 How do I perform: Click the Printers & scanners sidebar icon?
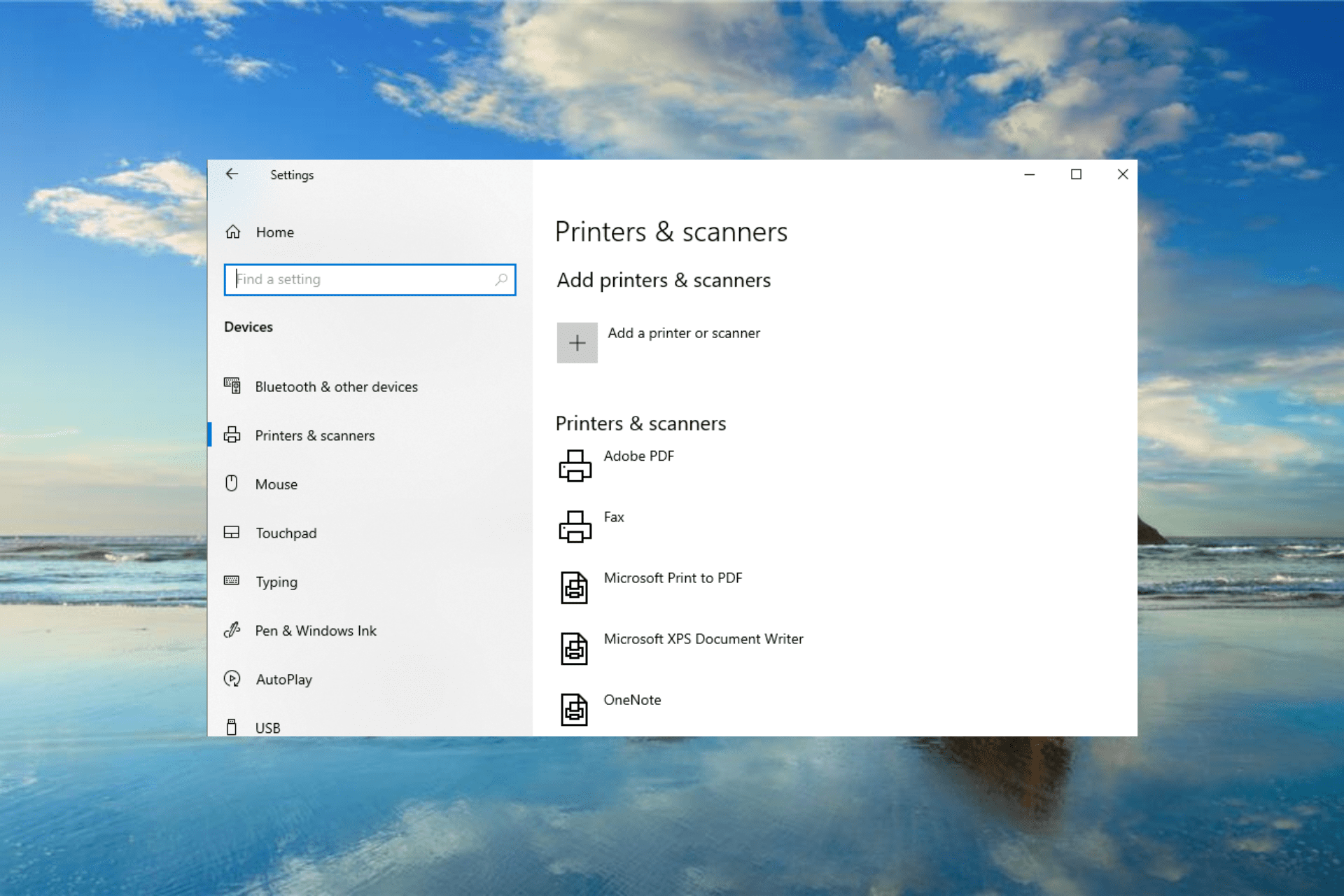[x=232, y=435]
